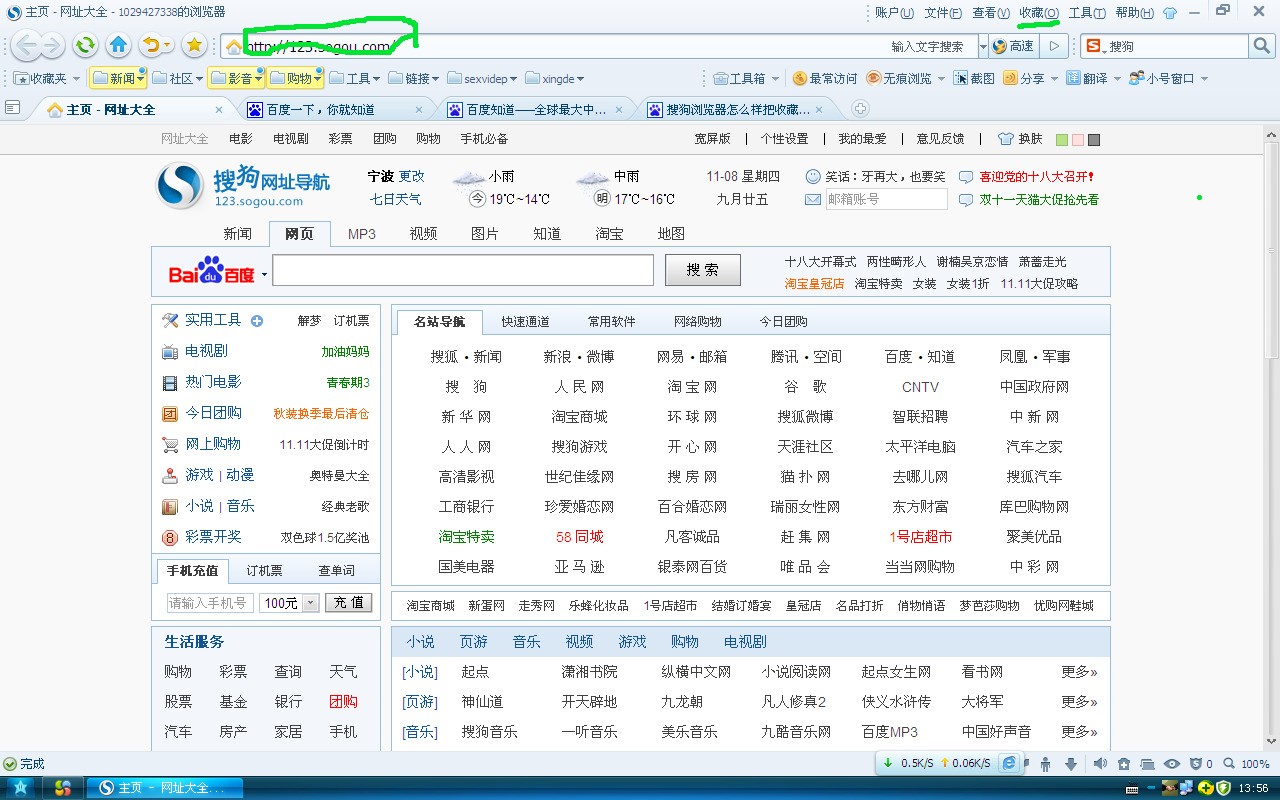The image size is (1280, 800).
Task: Expand the 影音 bookmark folder
Action: 259,78
